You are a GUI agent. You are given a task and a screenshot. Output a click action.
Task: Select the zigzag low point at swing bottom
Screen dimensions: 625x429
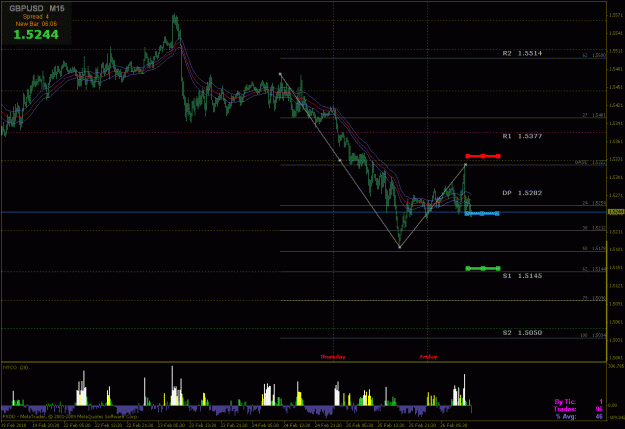pyautogui.click(x=400, y=247)
